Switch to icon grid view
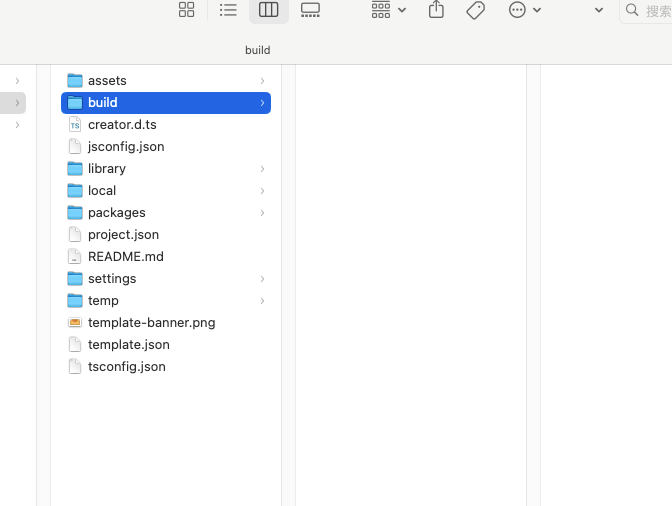 click(x=186, y=10)
